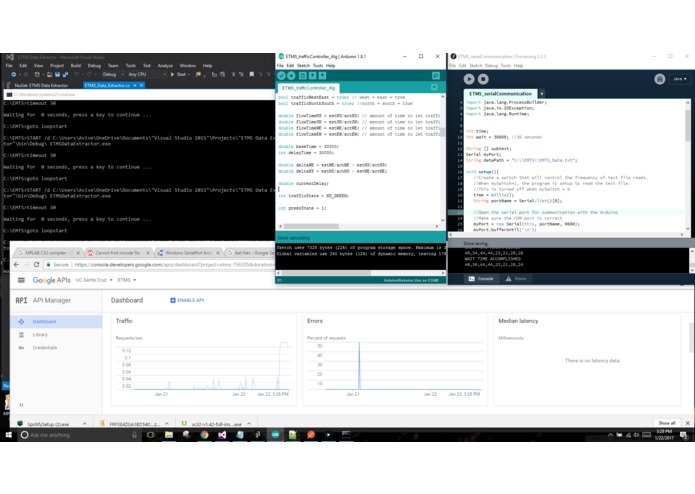Click Arduino code horizontal scrollbar
This screenshot has height=494, width=695.
pyautogui.click(x=311, y=226)
